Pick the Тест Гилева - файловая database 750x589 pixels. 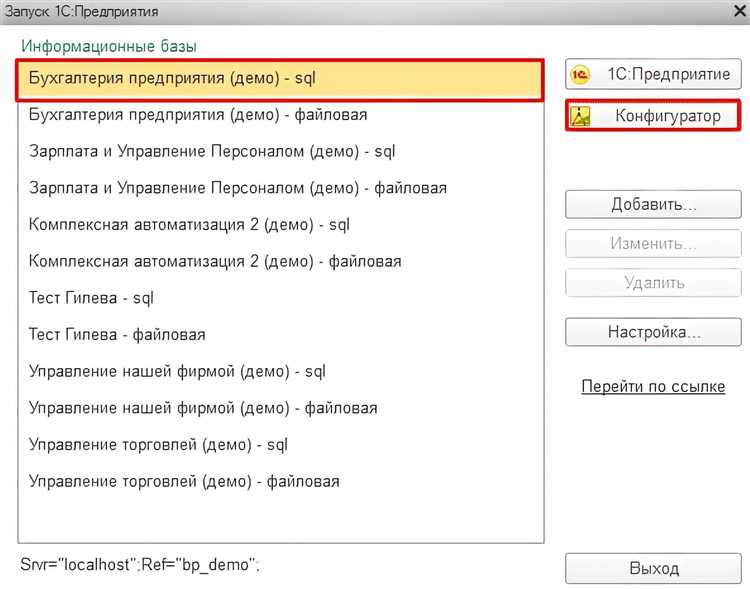pyautogui.click(x=117, y=334)
